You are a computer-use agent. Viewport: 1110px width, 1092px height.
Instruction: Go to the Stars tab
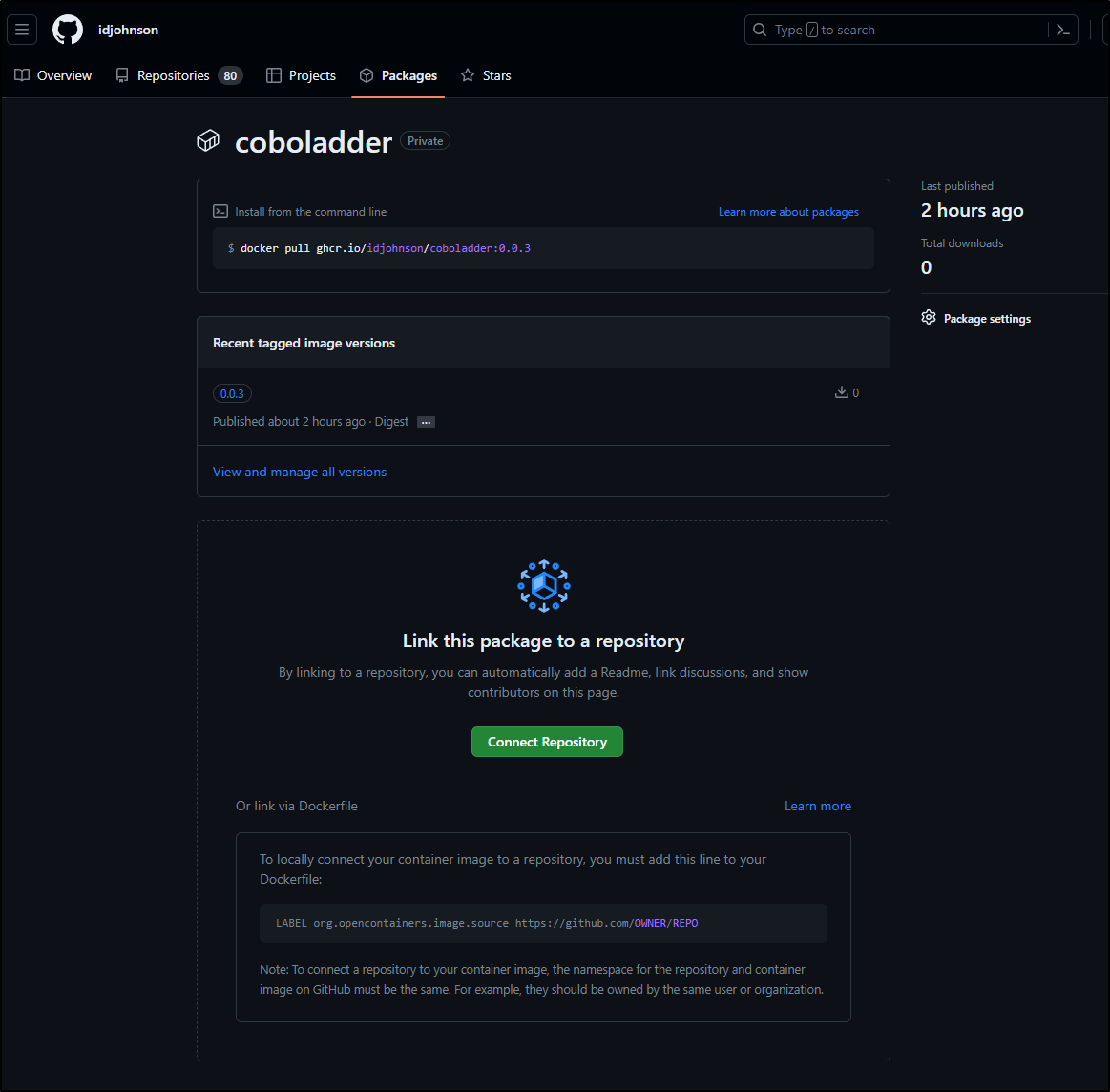(486, 75)
